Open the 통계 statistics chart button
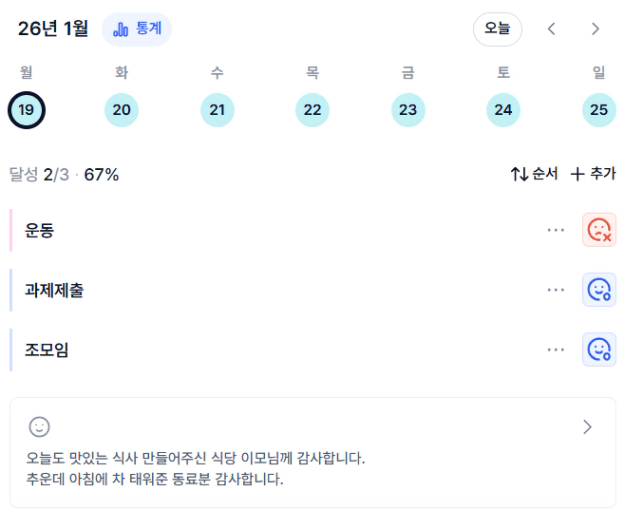The height and width of the screenshot is (510, 625). click(137, 29)
